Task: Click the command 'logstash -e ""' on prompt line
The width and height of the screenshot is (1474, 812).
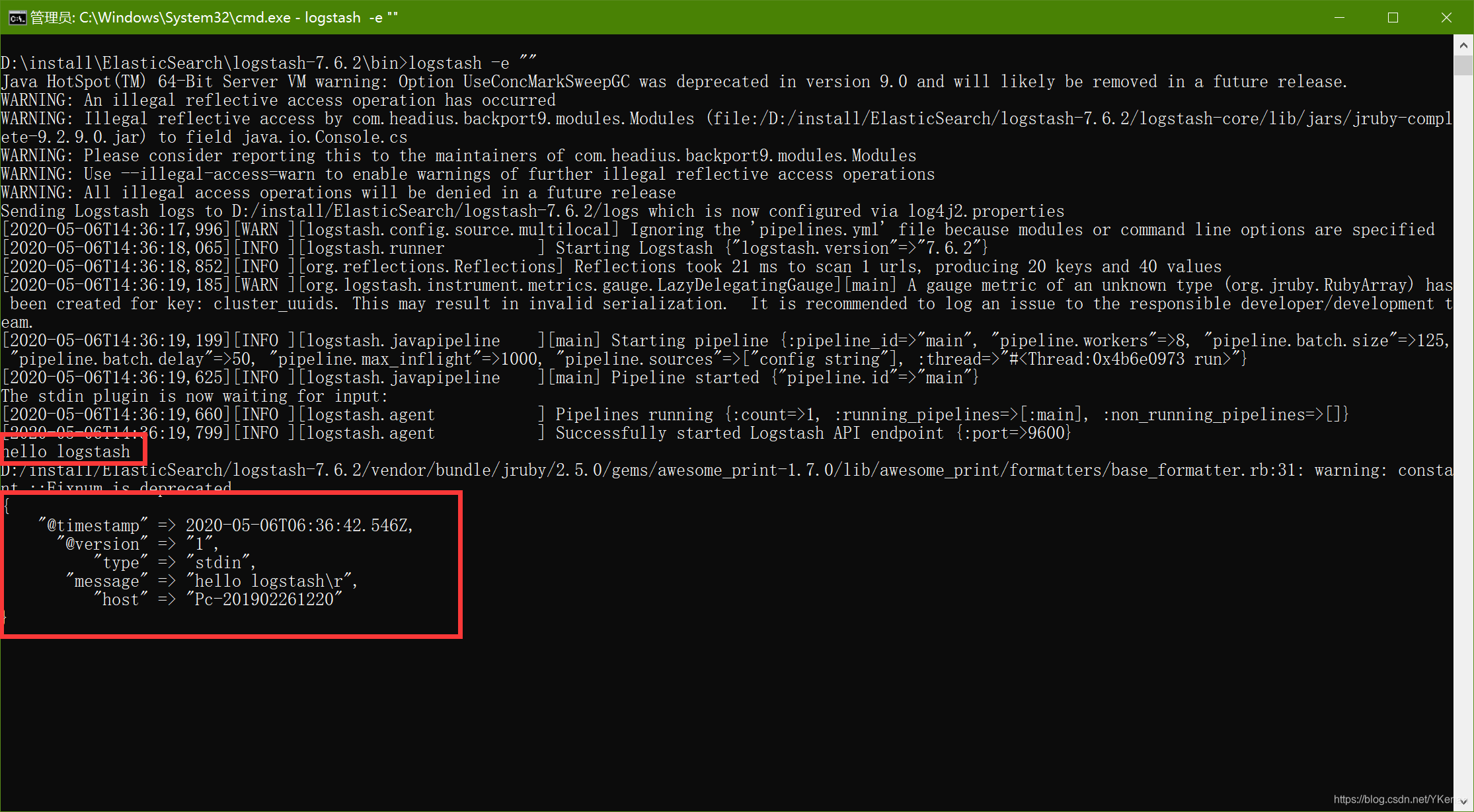Action: pyautogui.click(x=473, y=63)
